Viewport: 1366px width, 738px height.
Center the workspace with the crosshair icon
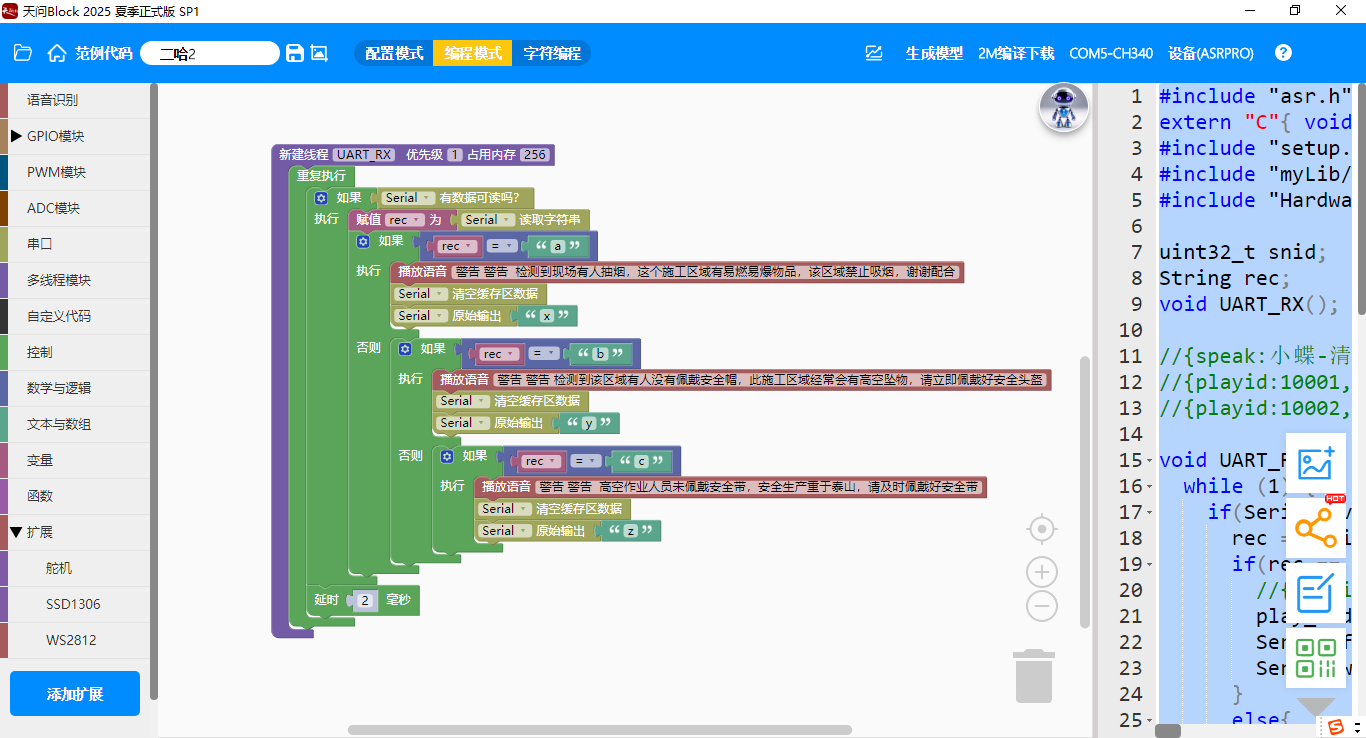pyautogui.click(x=1042, y=528)
